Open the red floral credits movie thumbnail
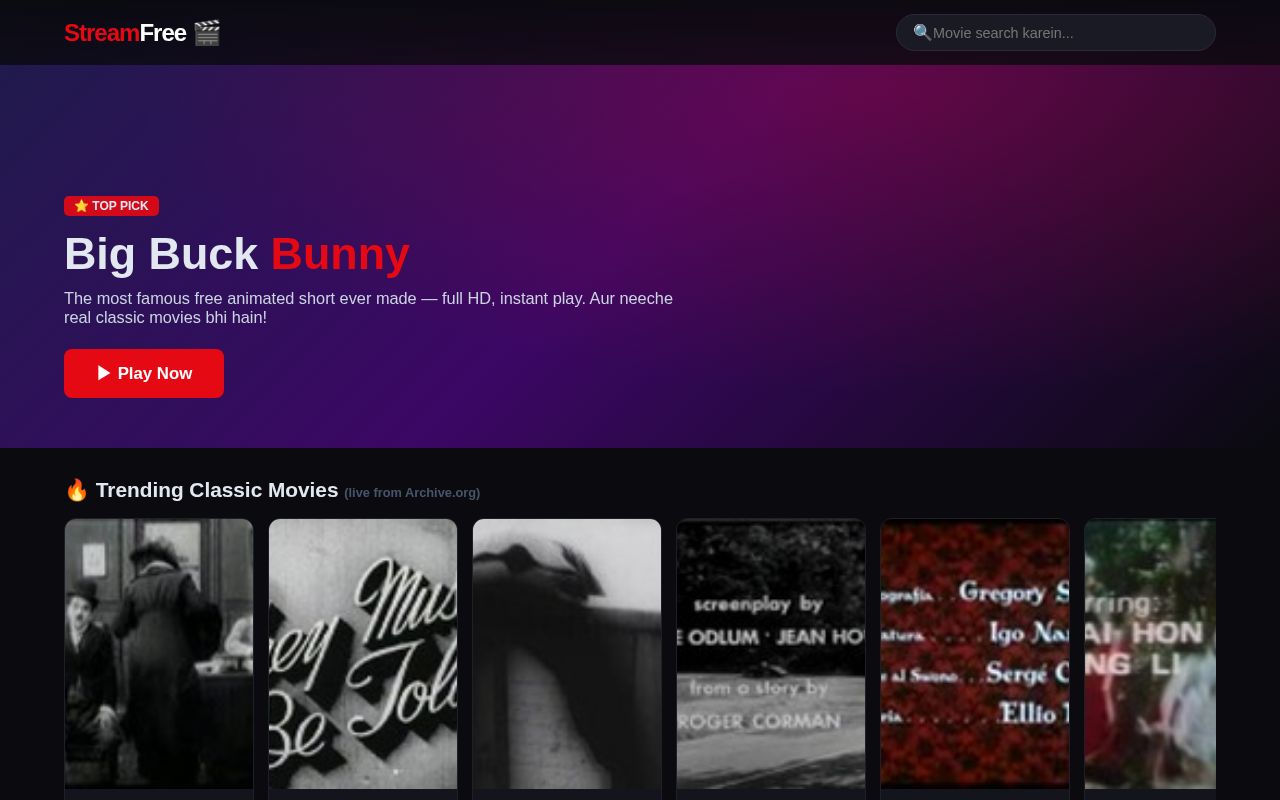Screen dimensions: 1280x800 coord(975,654)
